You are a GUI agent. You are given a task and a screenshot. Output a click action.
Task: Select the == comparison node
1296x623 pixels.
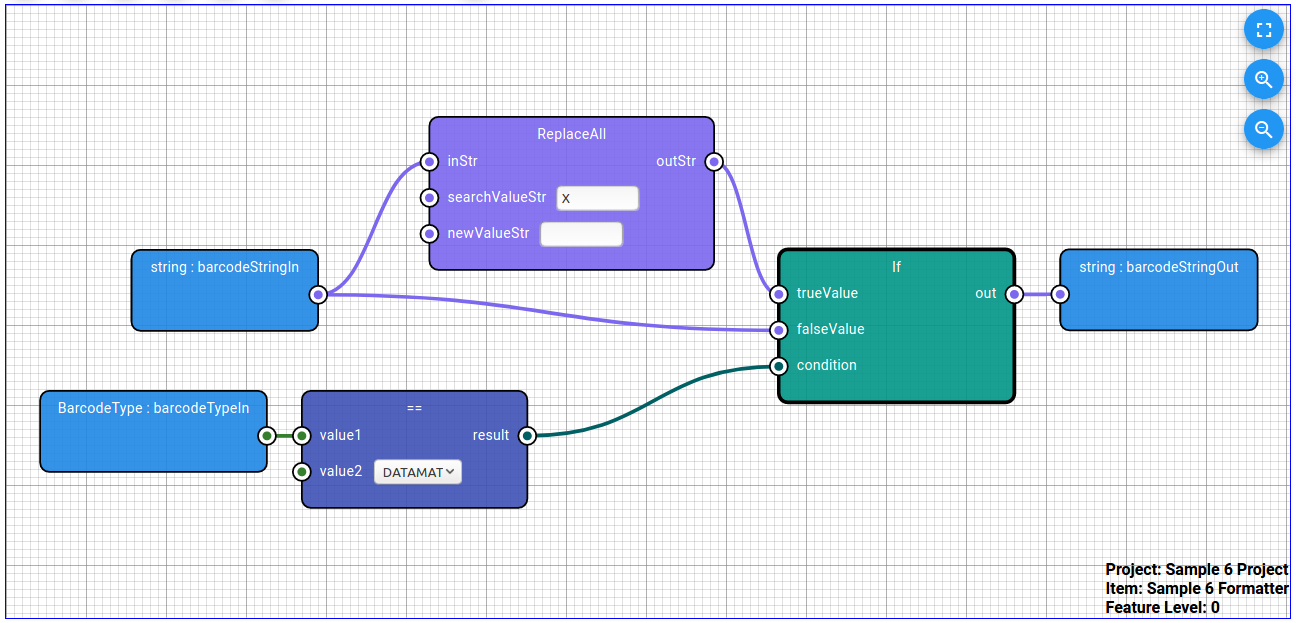click(x=413, y=407)
